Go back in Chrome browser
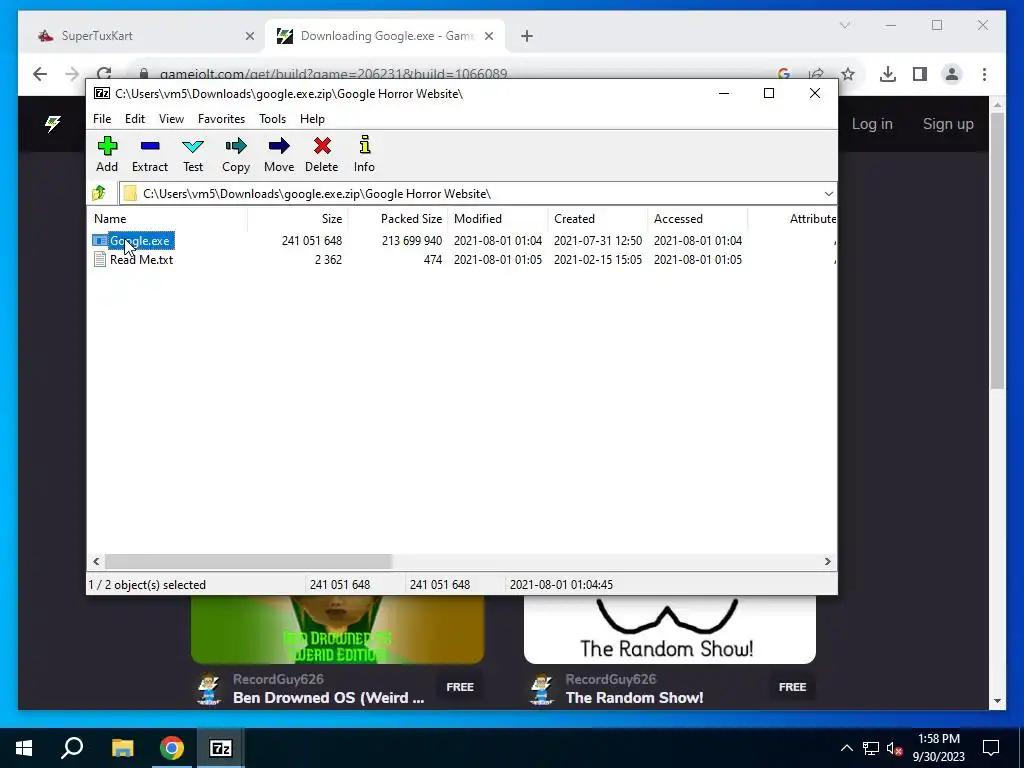Image resolution: width=1024 pixels, height=768 pixels. [40, 74]
